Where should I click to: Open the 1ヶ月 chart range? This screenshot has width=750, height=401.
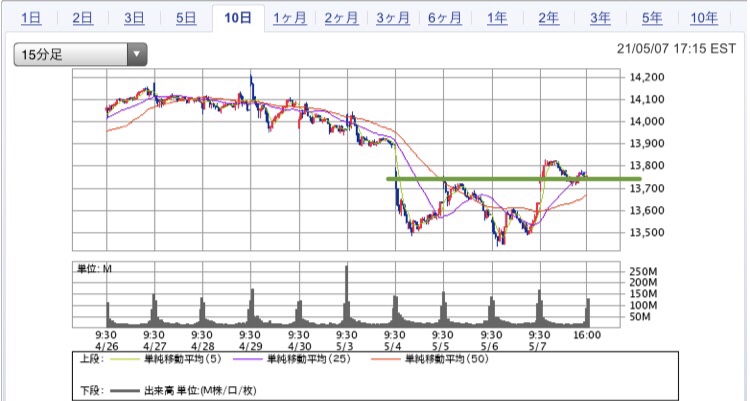(x=289, y=18)
